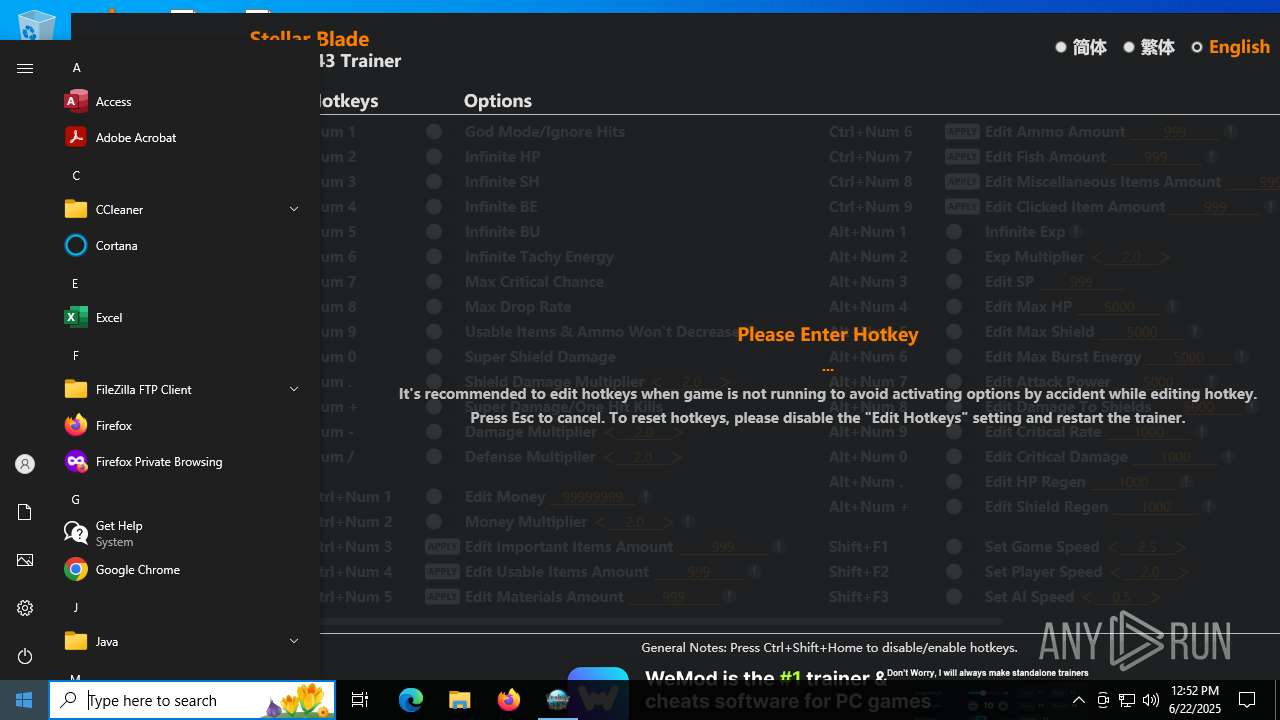Screen dimensions: 1280x720
Task: Click the Edit Max Shield value field
Action: pos(1141,332)
